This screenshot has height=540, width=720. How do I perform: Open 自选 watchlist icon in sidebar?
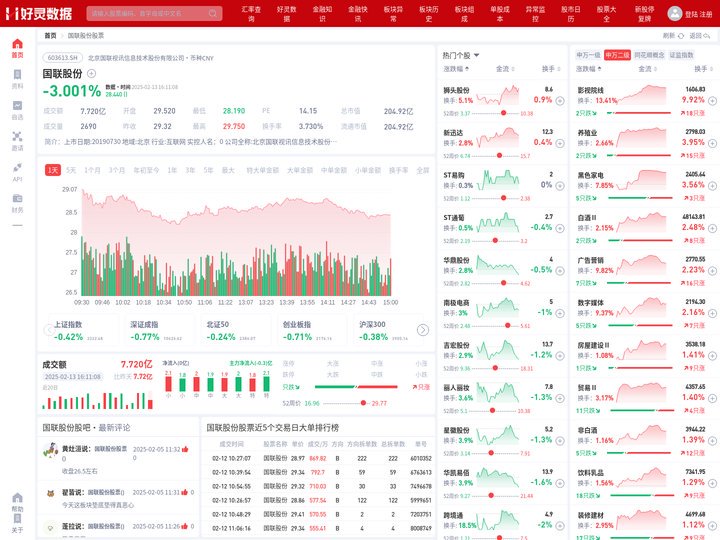tap(17, 110)
